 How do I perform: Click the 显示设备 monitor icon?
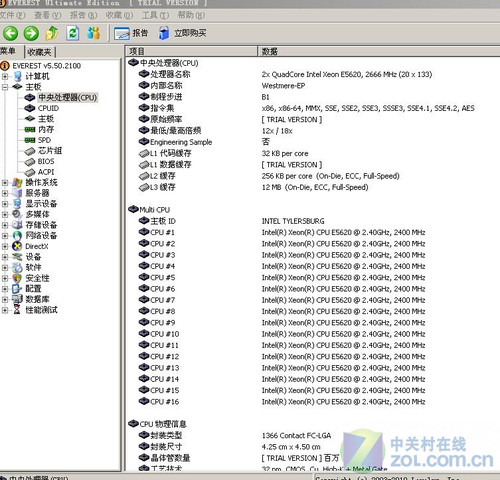[x=17, y=204]
